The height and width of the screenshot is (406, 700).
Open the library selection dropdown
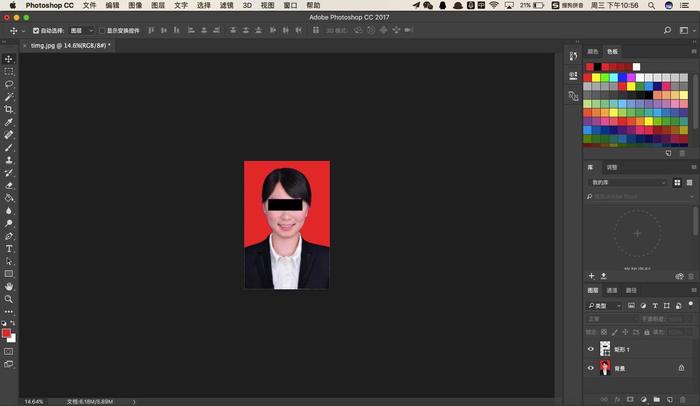[628, 182]
